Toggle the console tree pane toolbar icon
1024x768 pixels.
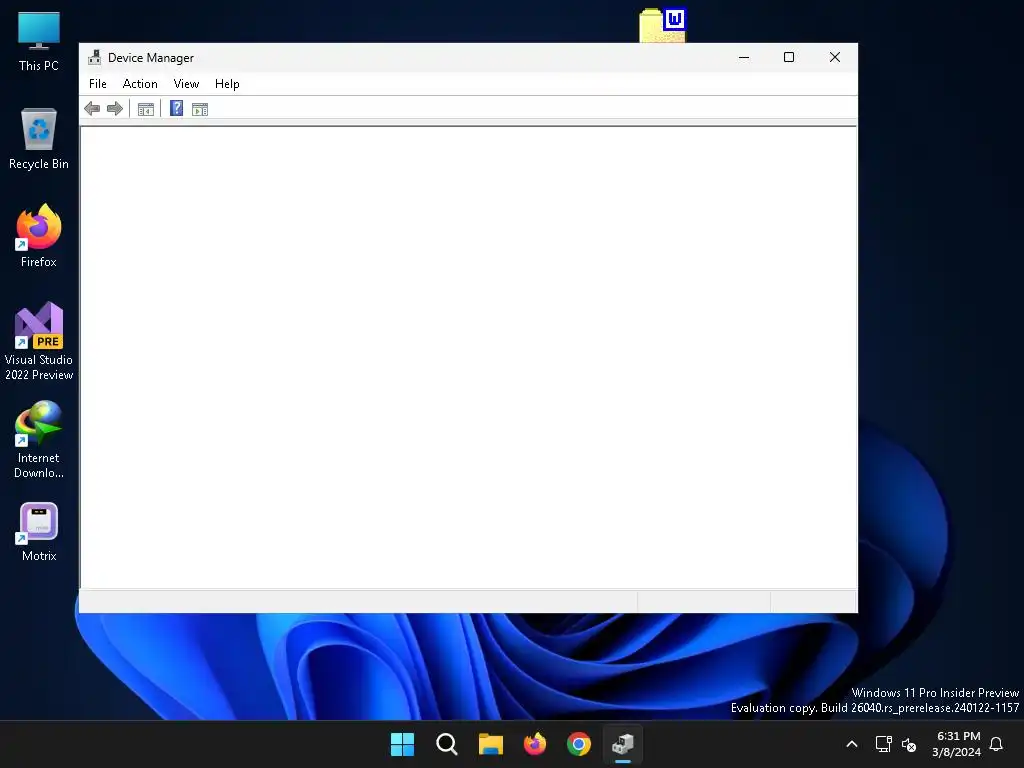(146, 109)
